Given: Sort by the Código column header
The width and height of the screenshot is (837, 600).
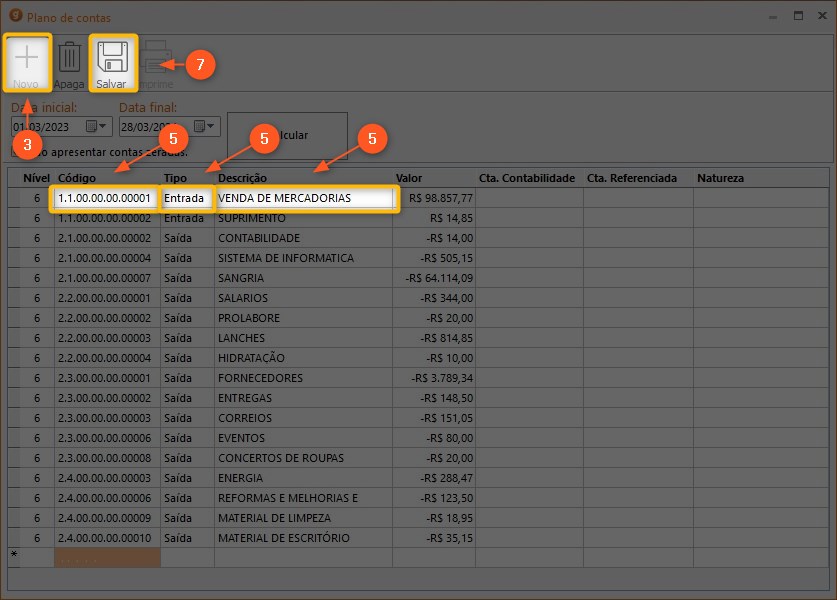Looking at the screenshot, I should [77, 178].
